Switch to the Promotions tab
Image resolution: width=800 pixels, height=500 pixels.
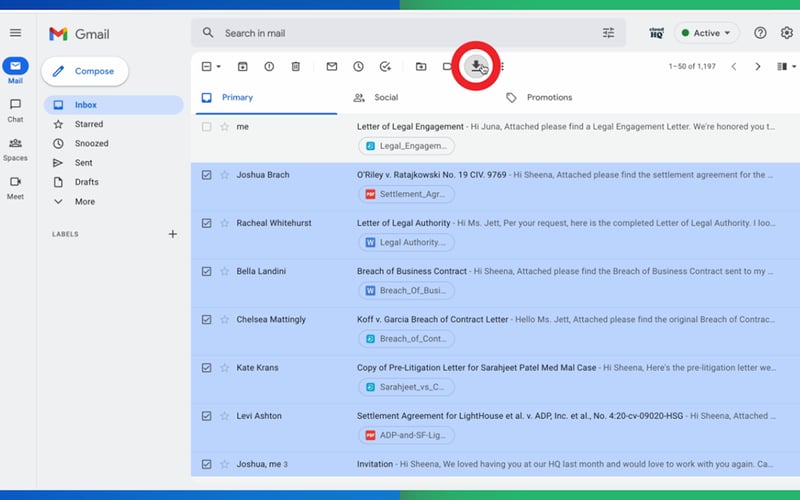coord(539,97)
